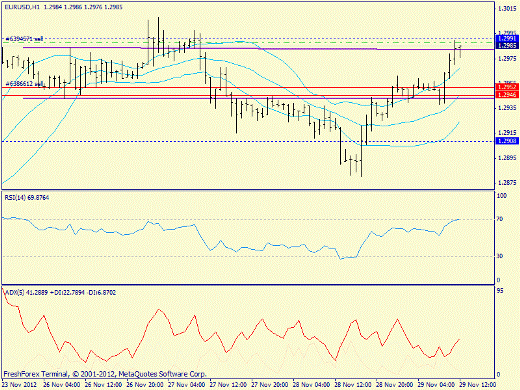Image resolution: width=520 pixels, height=390 pixels.
Task: Click the 26 Nov 20:00 time label
Action: [145, 385]
